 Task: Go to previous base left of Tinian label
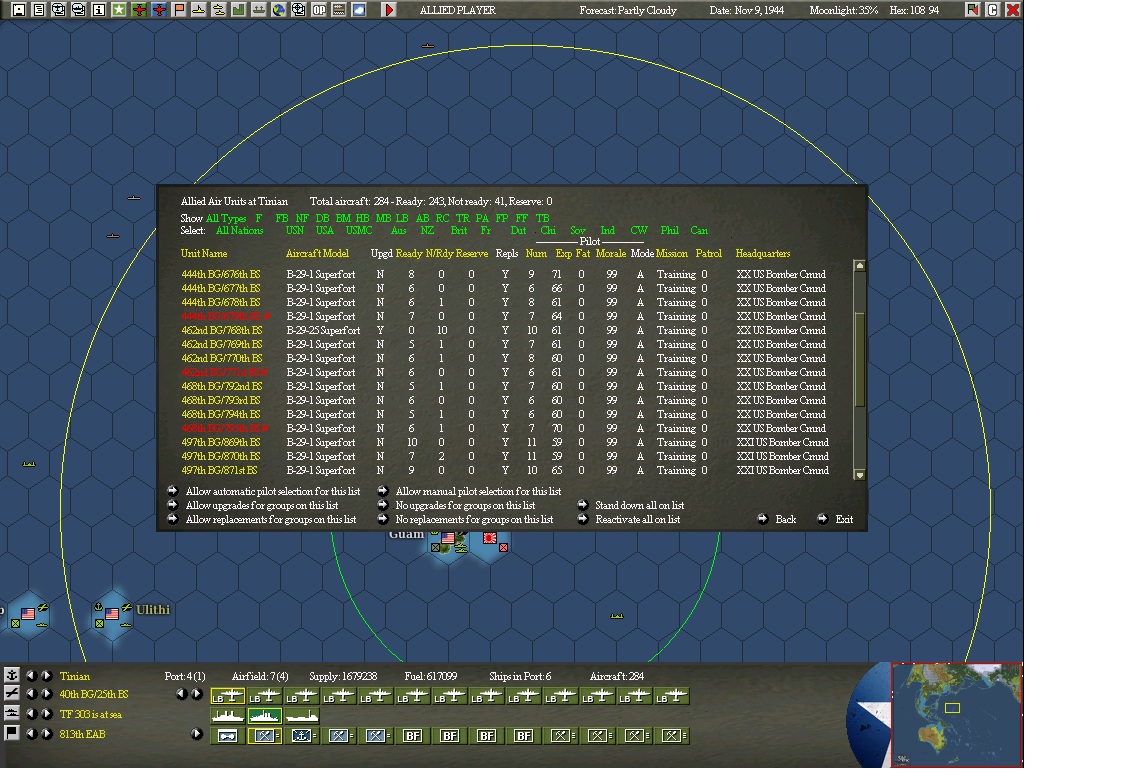[30, 675]
